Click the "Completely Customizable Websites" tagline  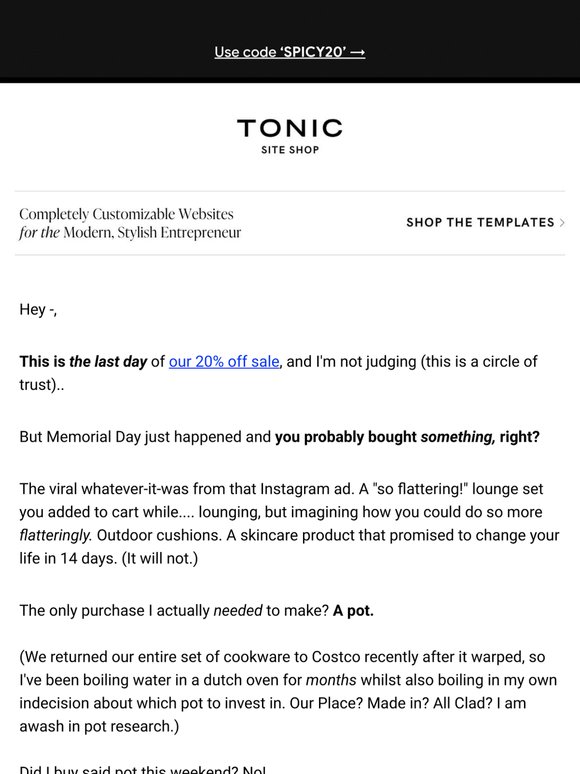126,214
